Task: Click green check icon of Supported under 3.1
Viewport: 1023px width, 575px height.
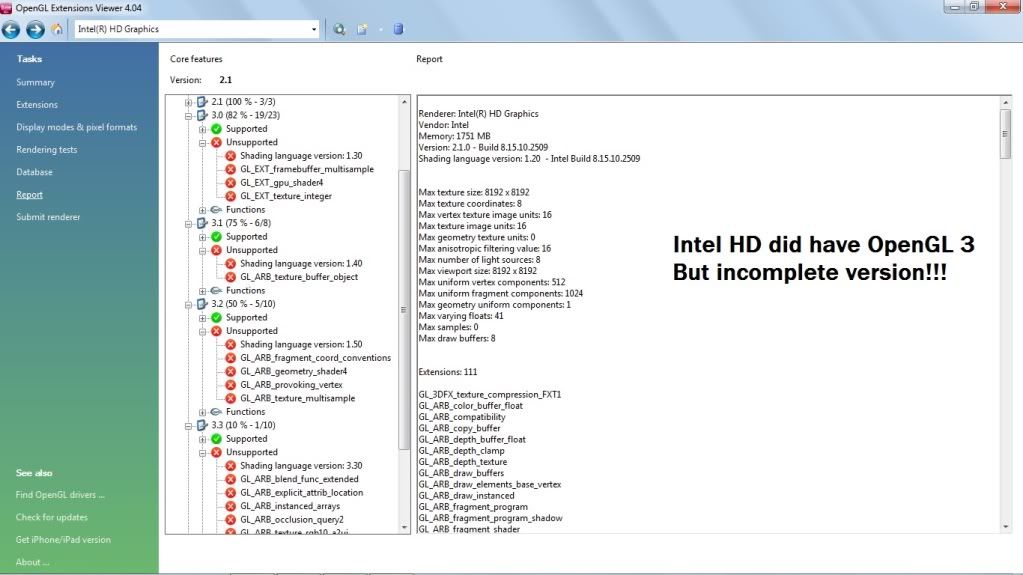Action: pyautogui.click(x=217, y=236)
